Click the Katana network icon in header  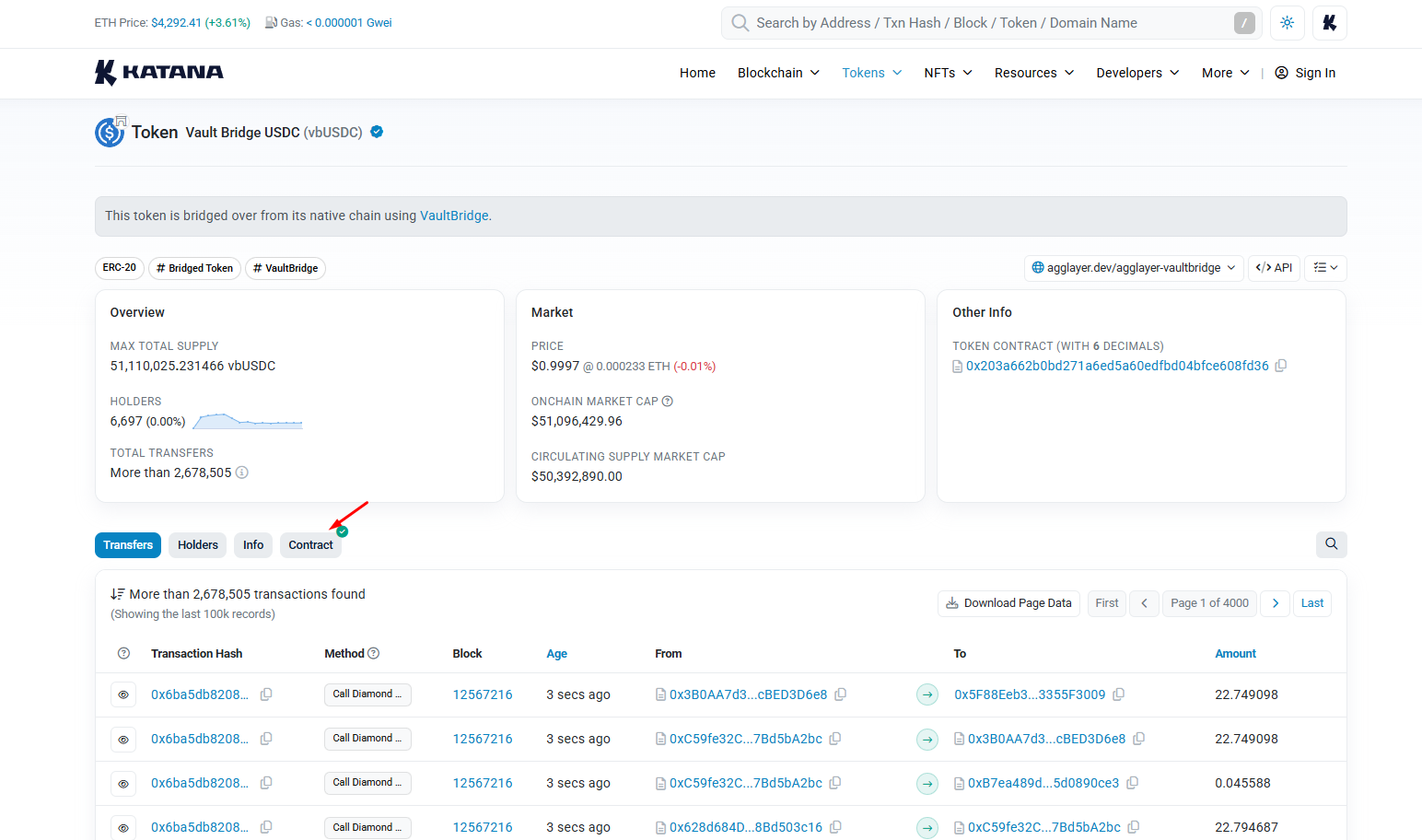pos(1330,23)
